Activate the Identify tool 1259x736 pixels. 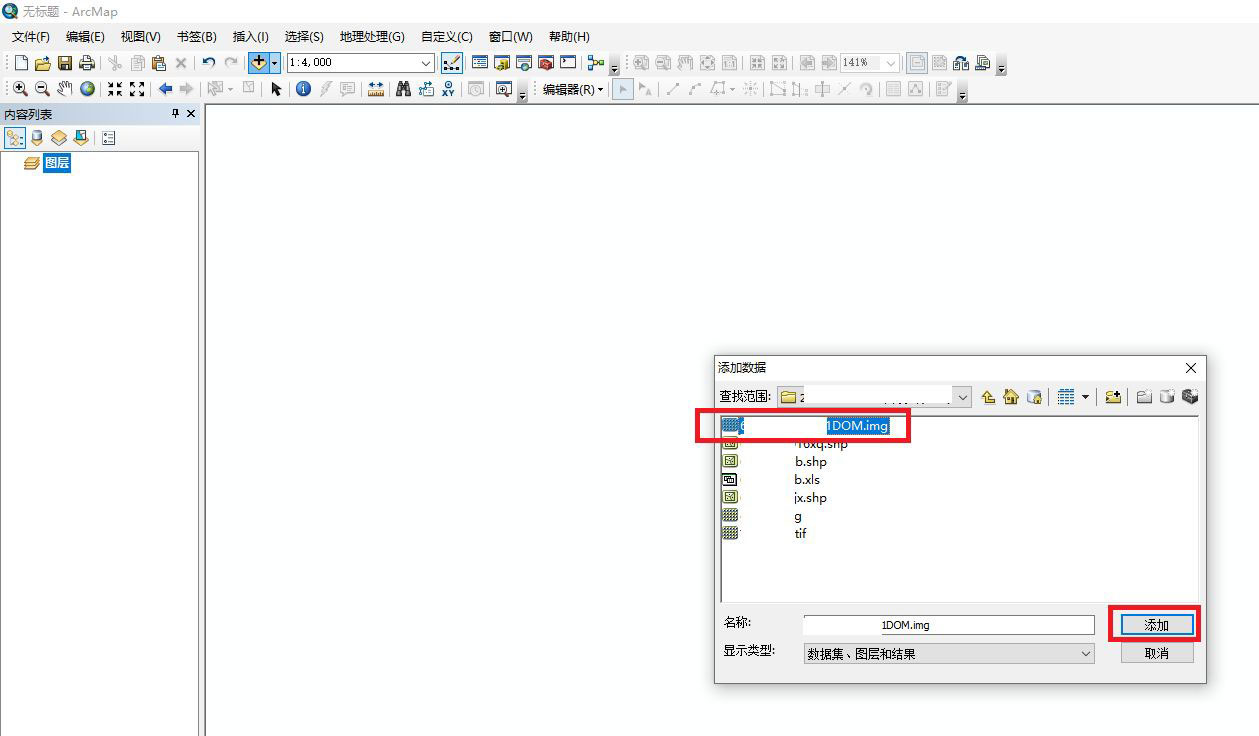303,89
